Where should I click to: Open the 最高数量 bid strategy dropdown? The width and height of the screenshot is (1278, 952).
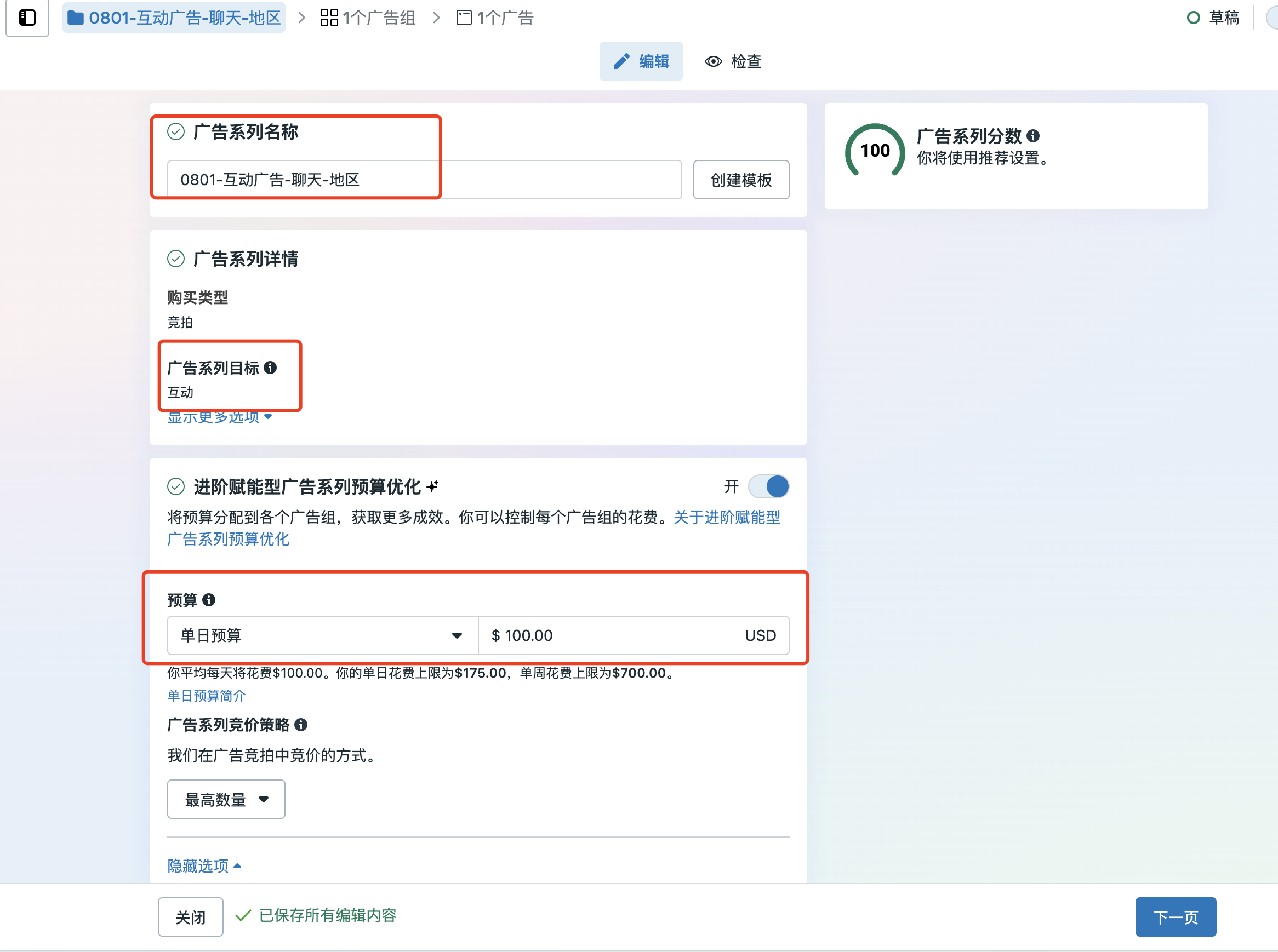[225, 799]
